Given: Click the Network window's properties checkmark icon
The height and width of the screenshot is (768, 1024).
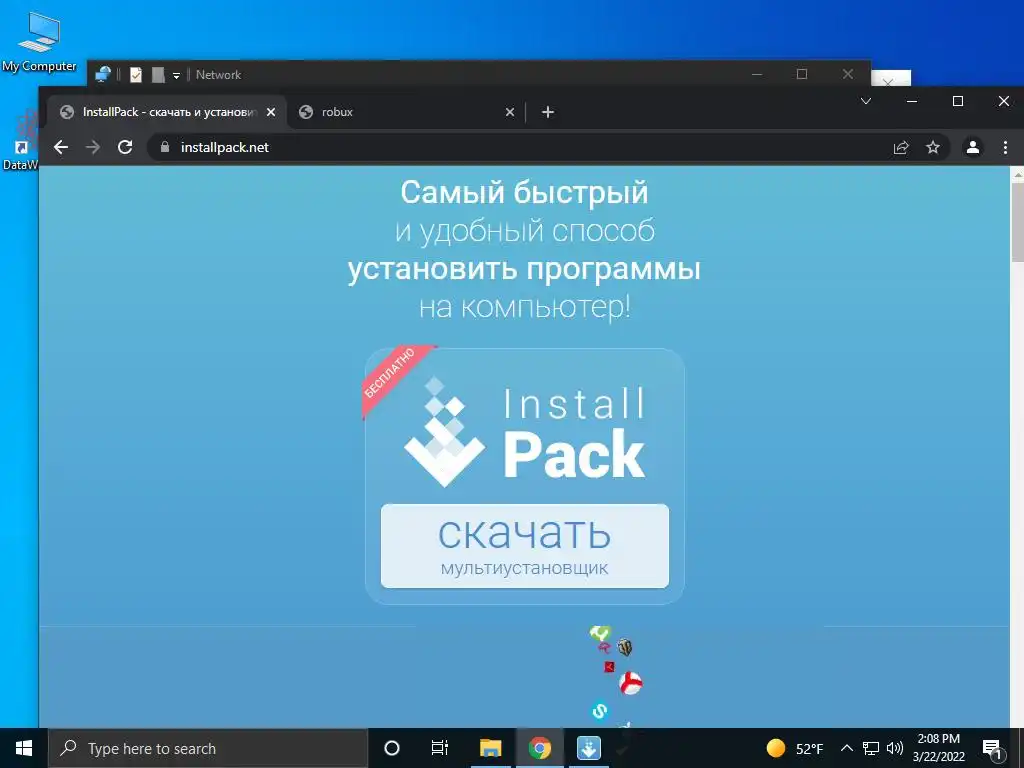Looking at the screenshot, I should pyautogui.click(x=136, y=75).
